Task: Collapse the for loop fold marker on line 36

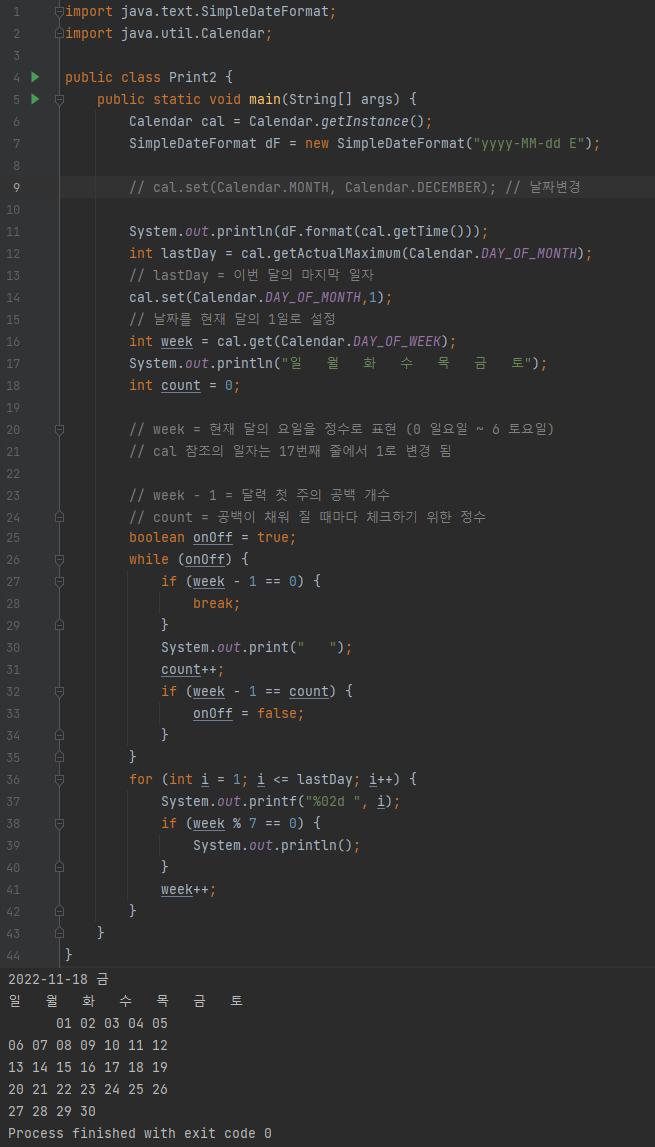Action: (x=59, y=779)
